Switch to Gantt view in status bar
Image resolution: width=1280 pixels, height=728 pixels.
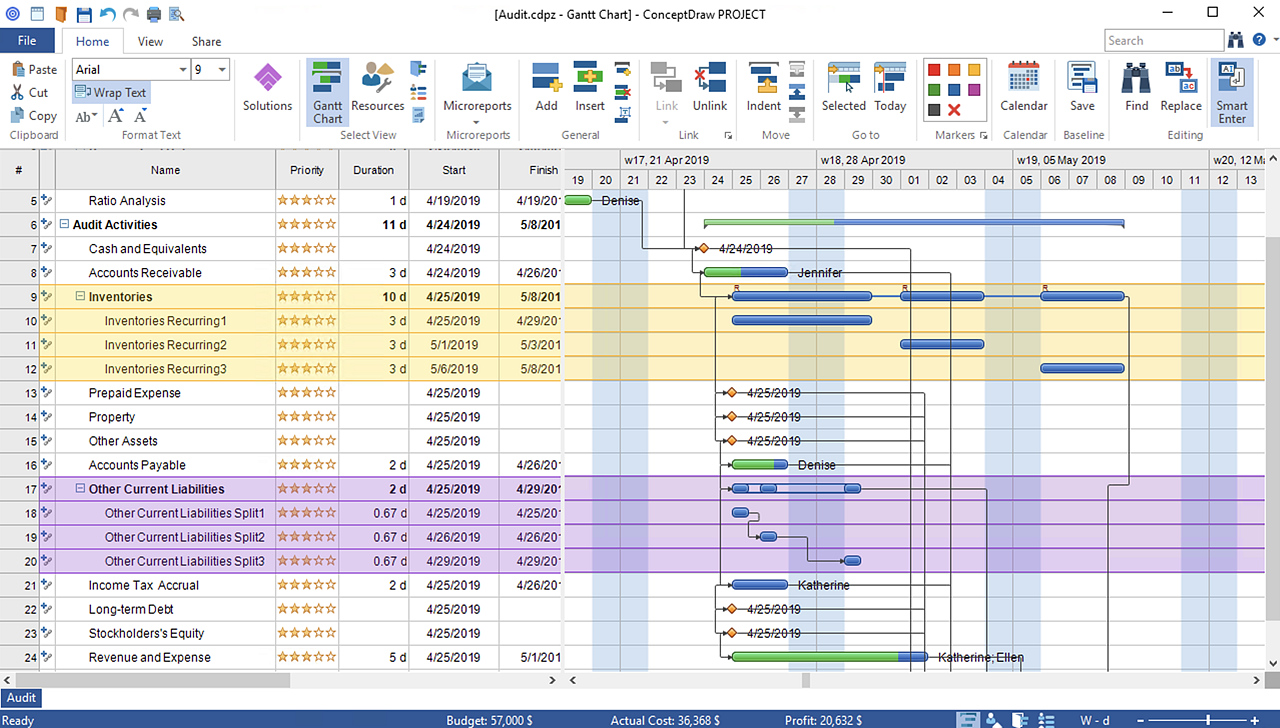(x=968, y=719)
